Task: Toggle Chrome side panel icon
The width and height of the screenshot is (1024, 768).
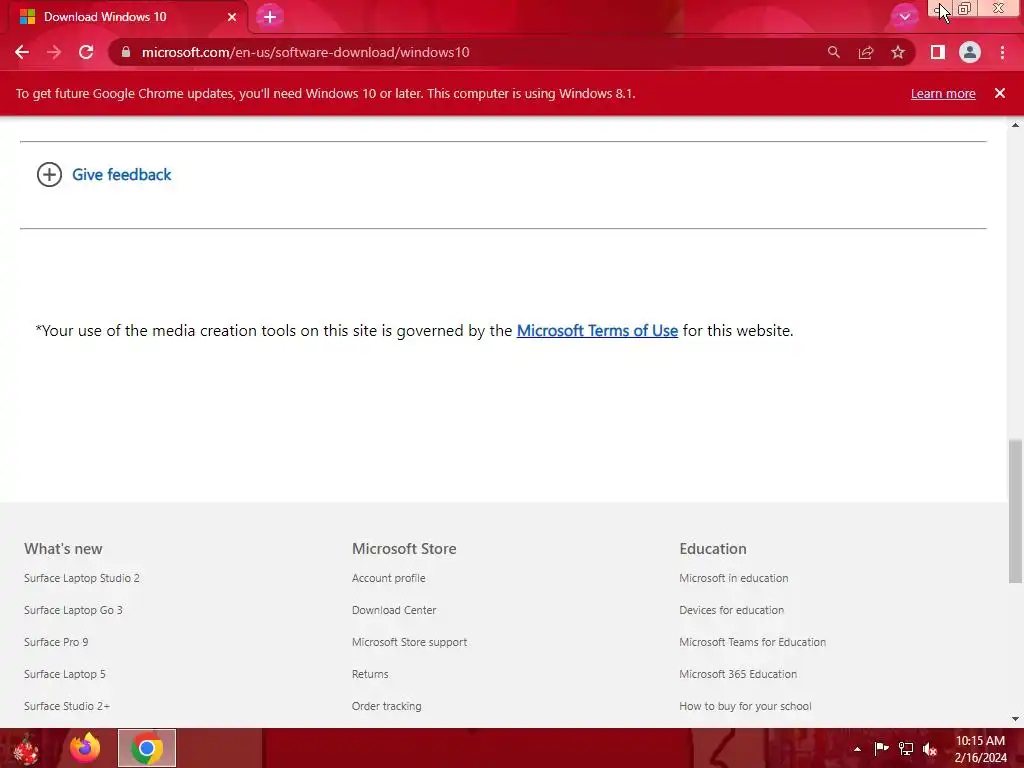Action: coord(938,52)
